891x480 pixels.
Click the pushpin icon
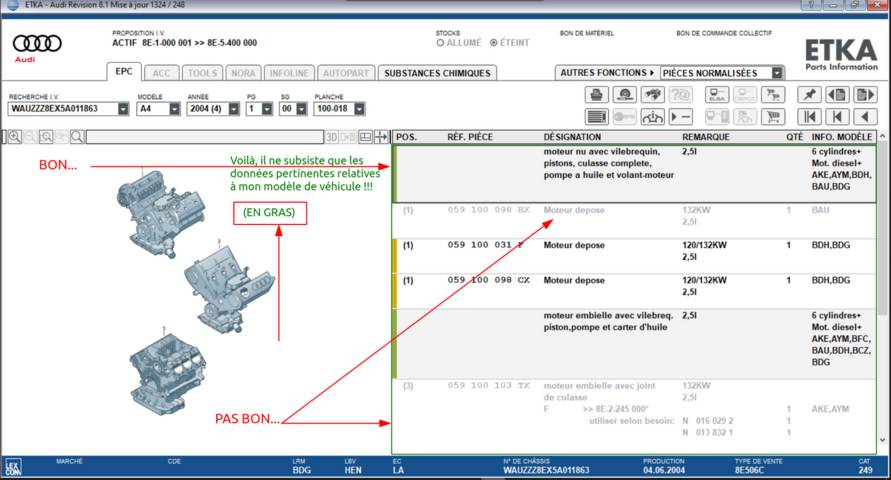810,95
